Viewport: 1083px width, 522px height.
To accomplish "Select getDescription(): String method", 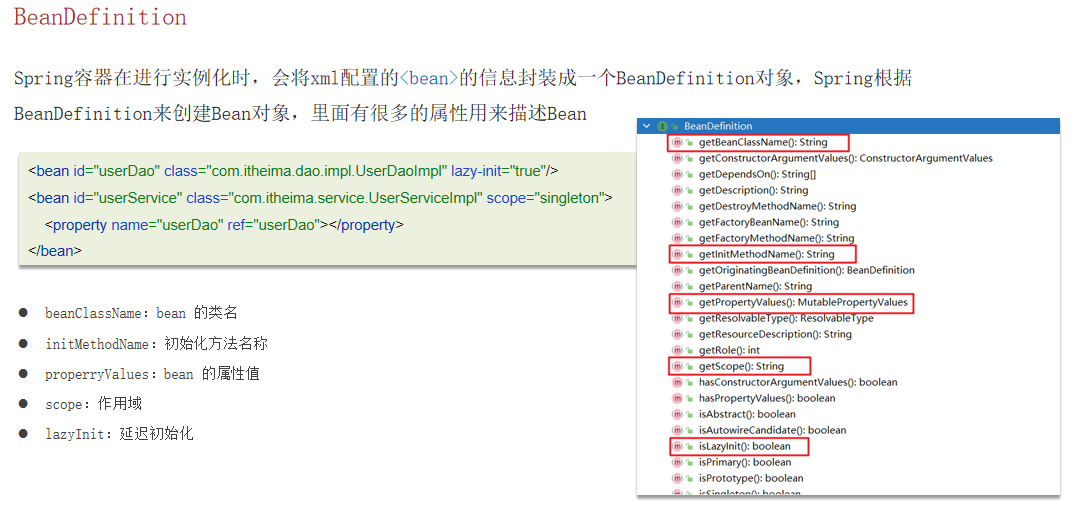I will [754, 190].
